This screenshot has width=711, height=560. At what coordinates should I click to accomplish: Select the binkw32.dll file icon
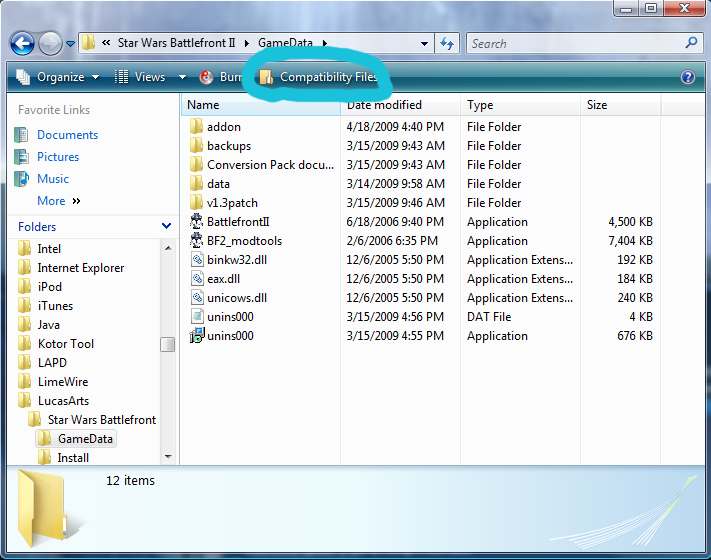click(x=197, y=259)
